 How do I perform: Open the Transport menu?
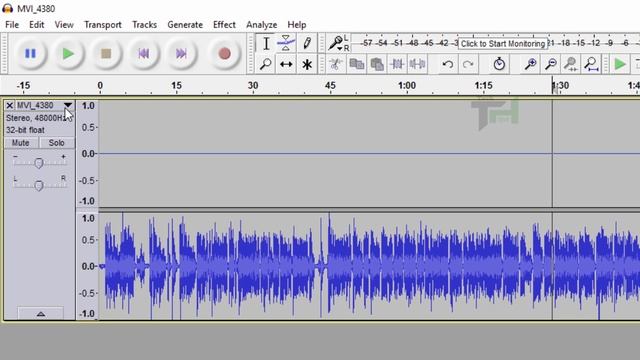click(103, 24)
